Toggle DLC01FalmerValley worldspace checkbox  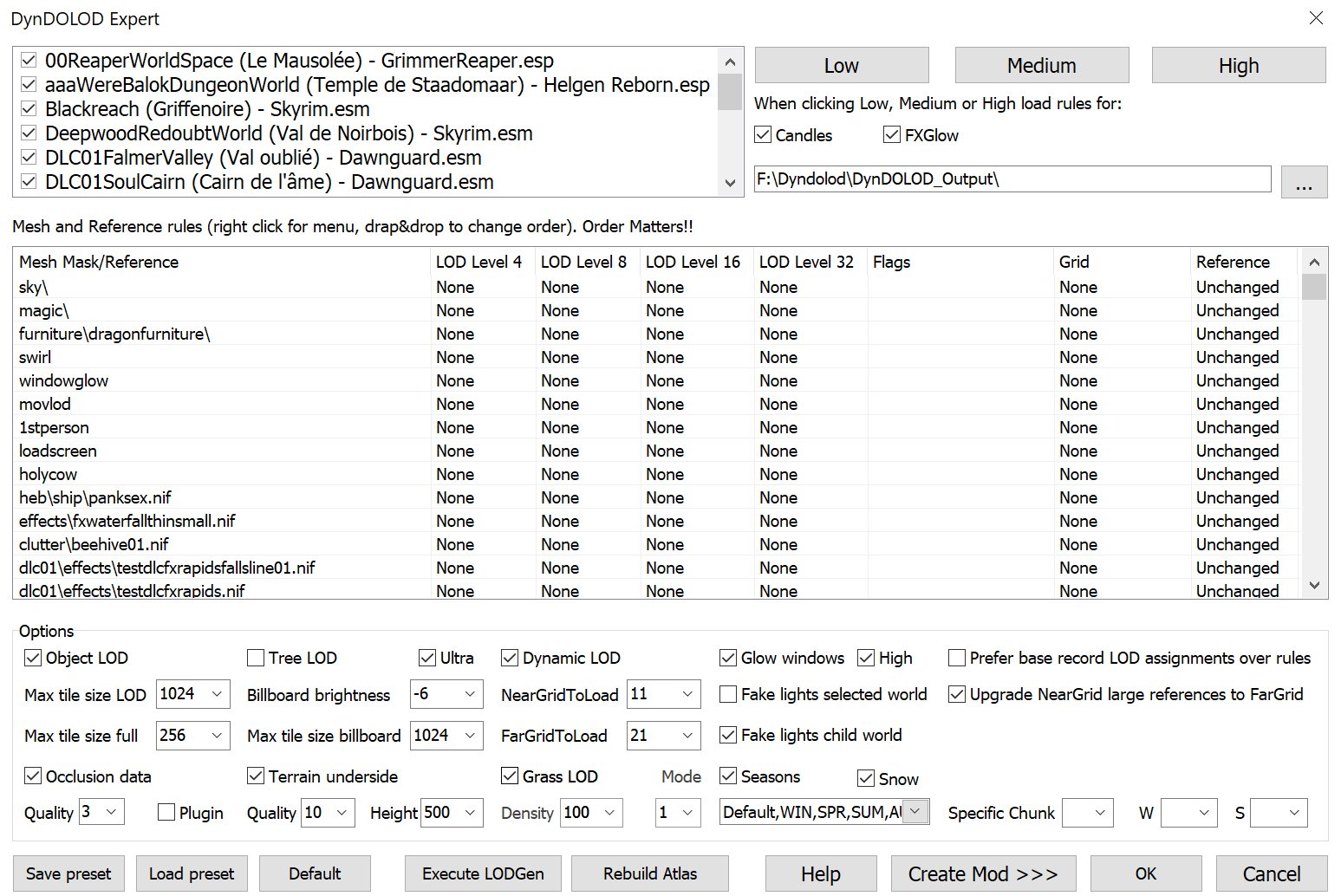29,158
